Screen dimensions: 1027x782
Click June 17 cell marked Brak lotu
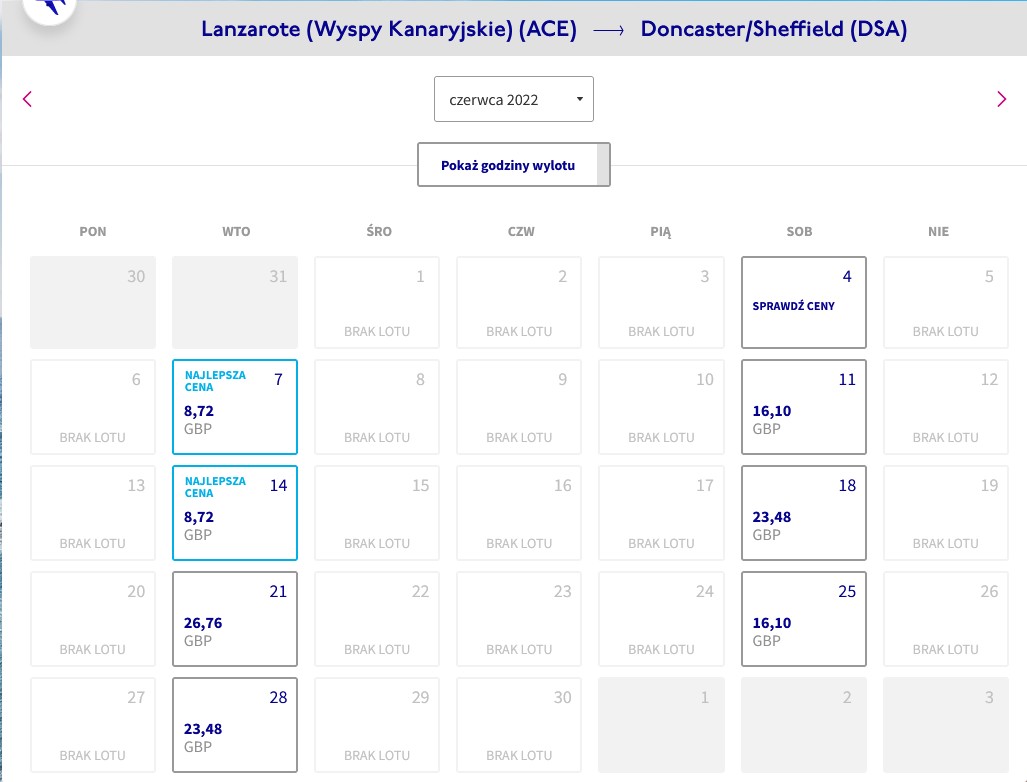[661, 513]
